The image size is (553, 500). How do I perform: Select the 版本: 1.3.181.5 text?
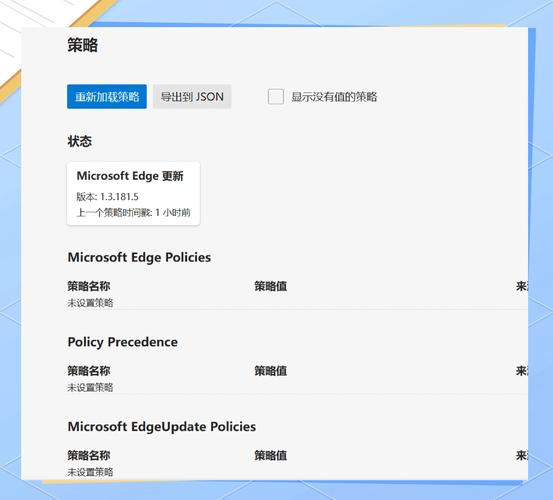tap(108, 197)
